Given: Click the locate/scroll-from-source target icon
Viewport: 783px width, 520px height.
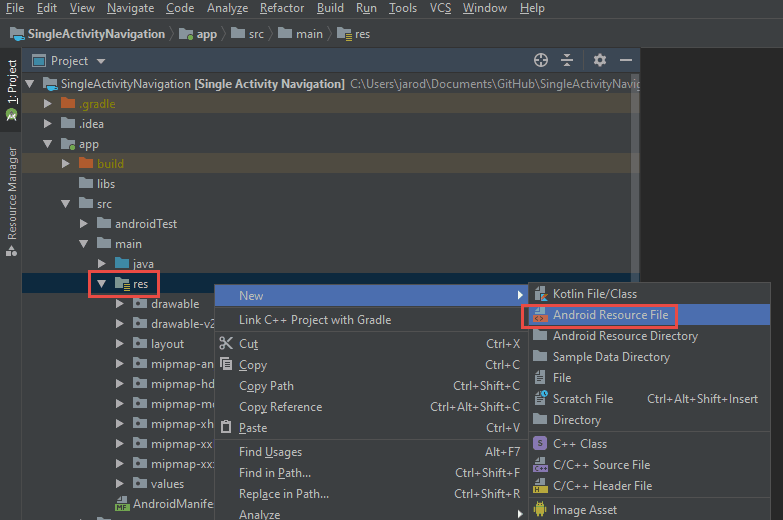Looking at the screenshot, I should [541, 61].
